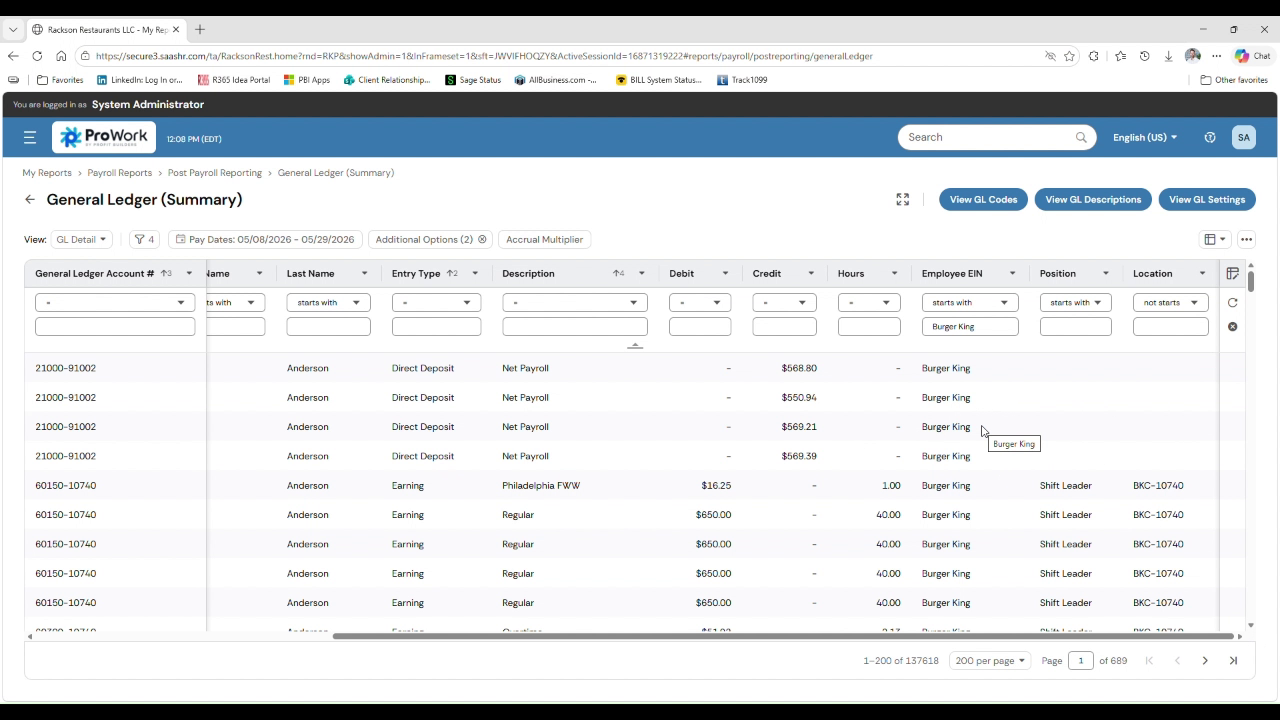Open the hamburger navigation menu
Image resolution: width=1280 pixels, height=720 pixels.
tap(30, 138)
